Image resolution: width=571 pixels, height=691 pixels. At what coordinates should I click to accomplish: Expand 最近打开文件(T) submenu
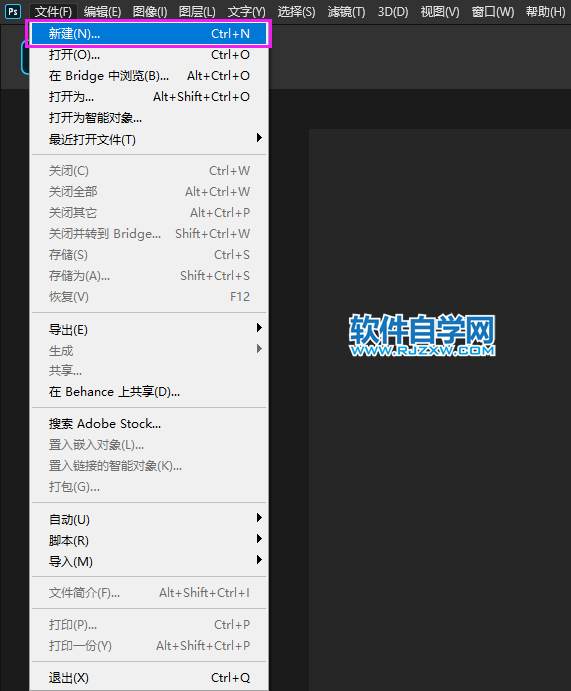tap(149, 139)
